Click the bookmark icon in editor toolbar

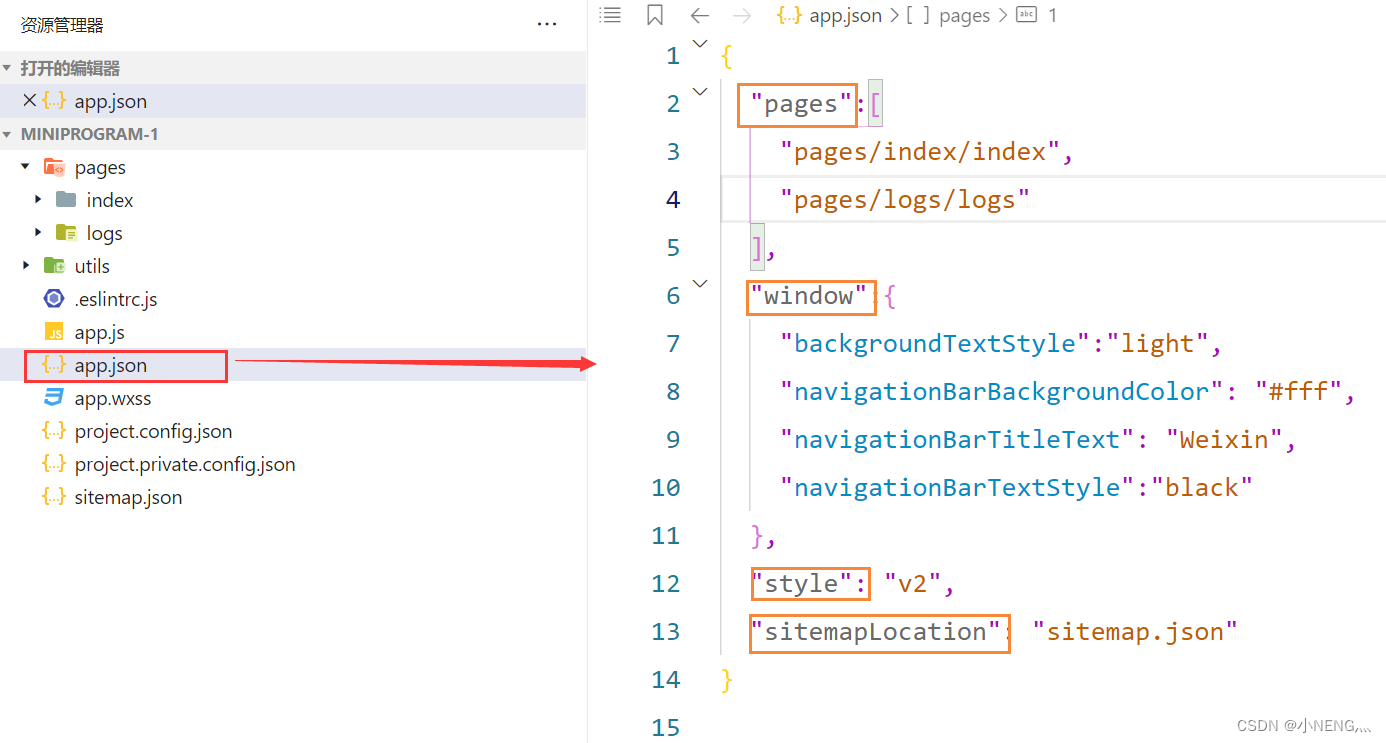pos(655,15)
